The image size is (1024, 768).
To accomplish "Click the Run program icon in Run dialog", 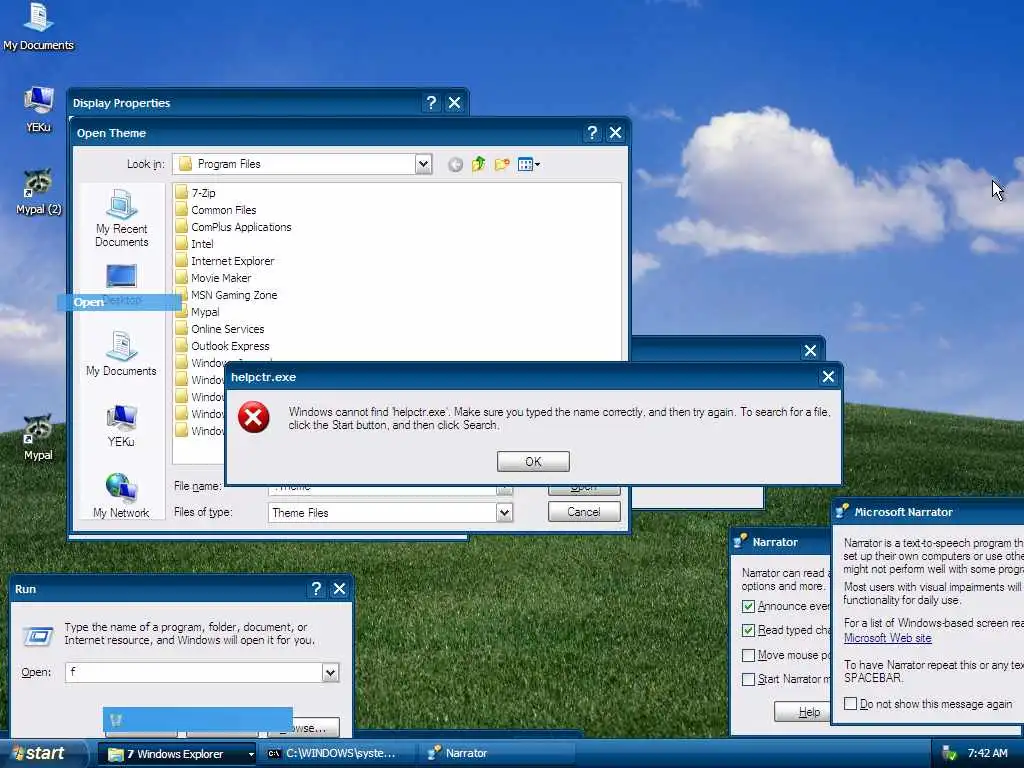I will click(38, 635).
